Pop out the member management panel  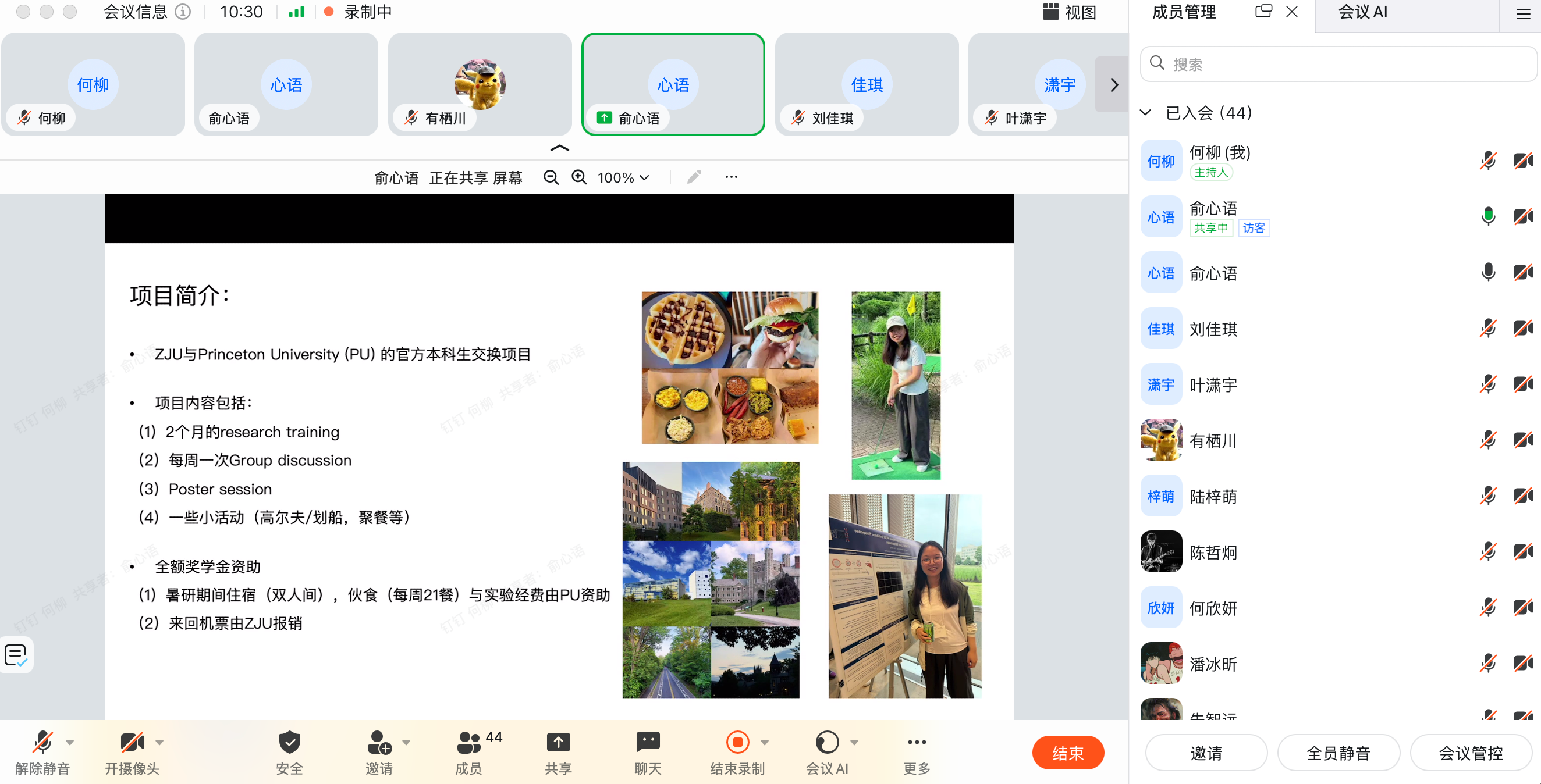(x=1263, y=12)
